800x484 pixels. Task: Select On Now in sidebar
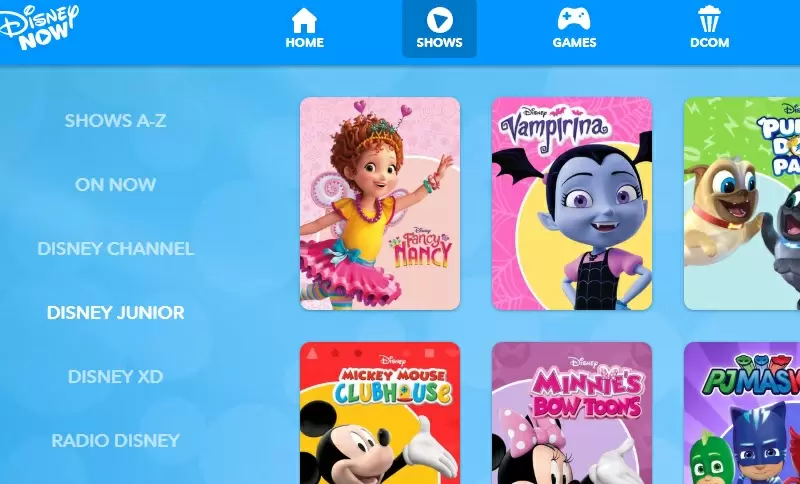(115, 185)
